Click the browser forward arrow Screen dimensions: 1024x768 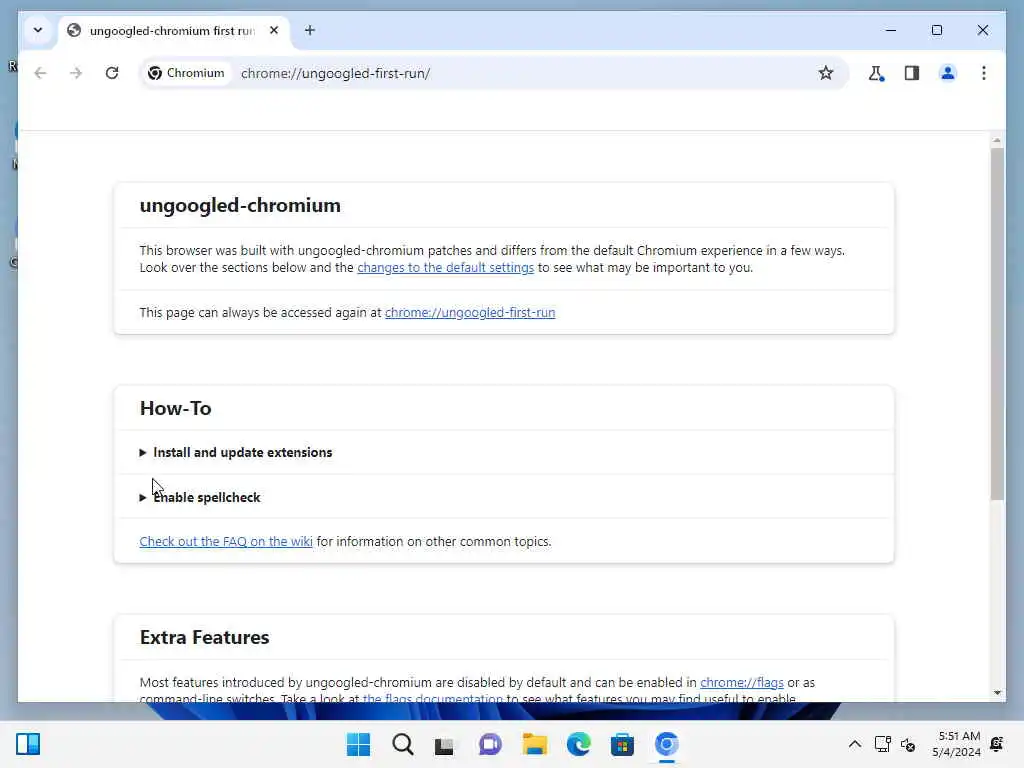76,73
